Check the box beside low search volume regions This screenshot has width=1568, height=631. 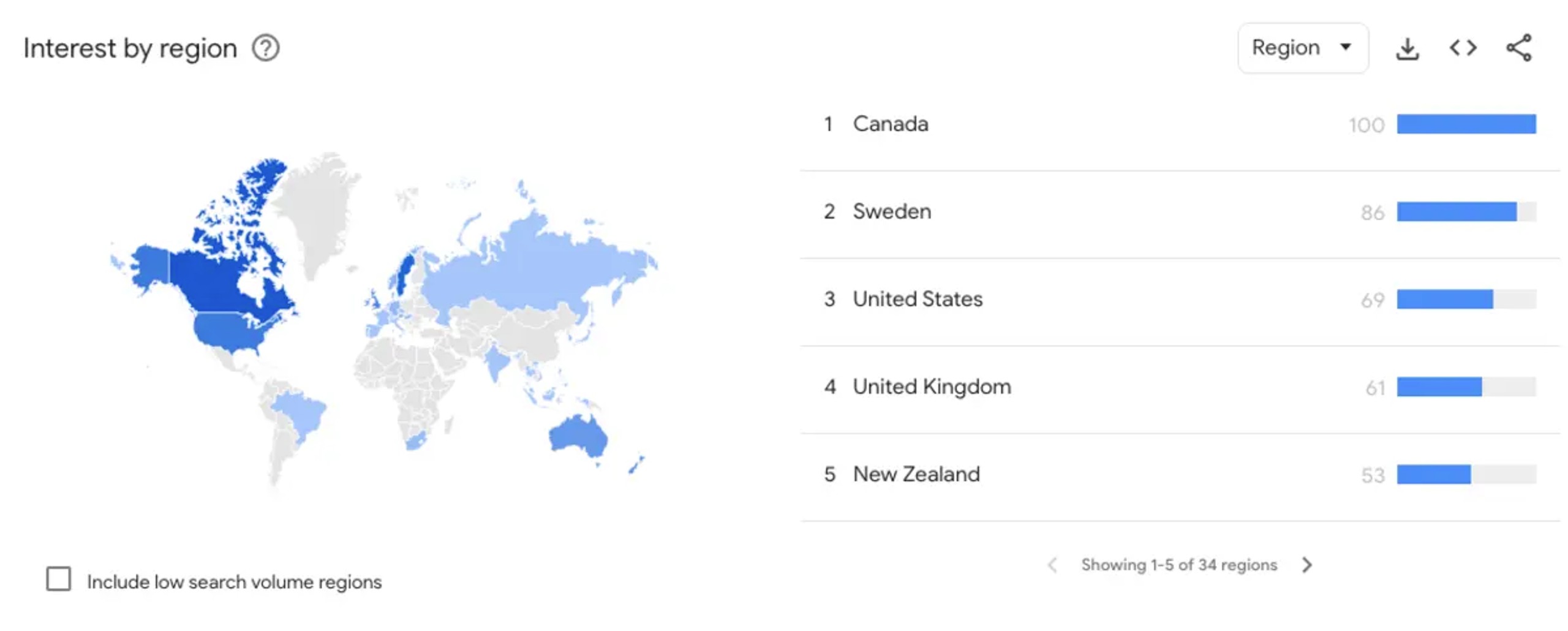coord(58,578)
